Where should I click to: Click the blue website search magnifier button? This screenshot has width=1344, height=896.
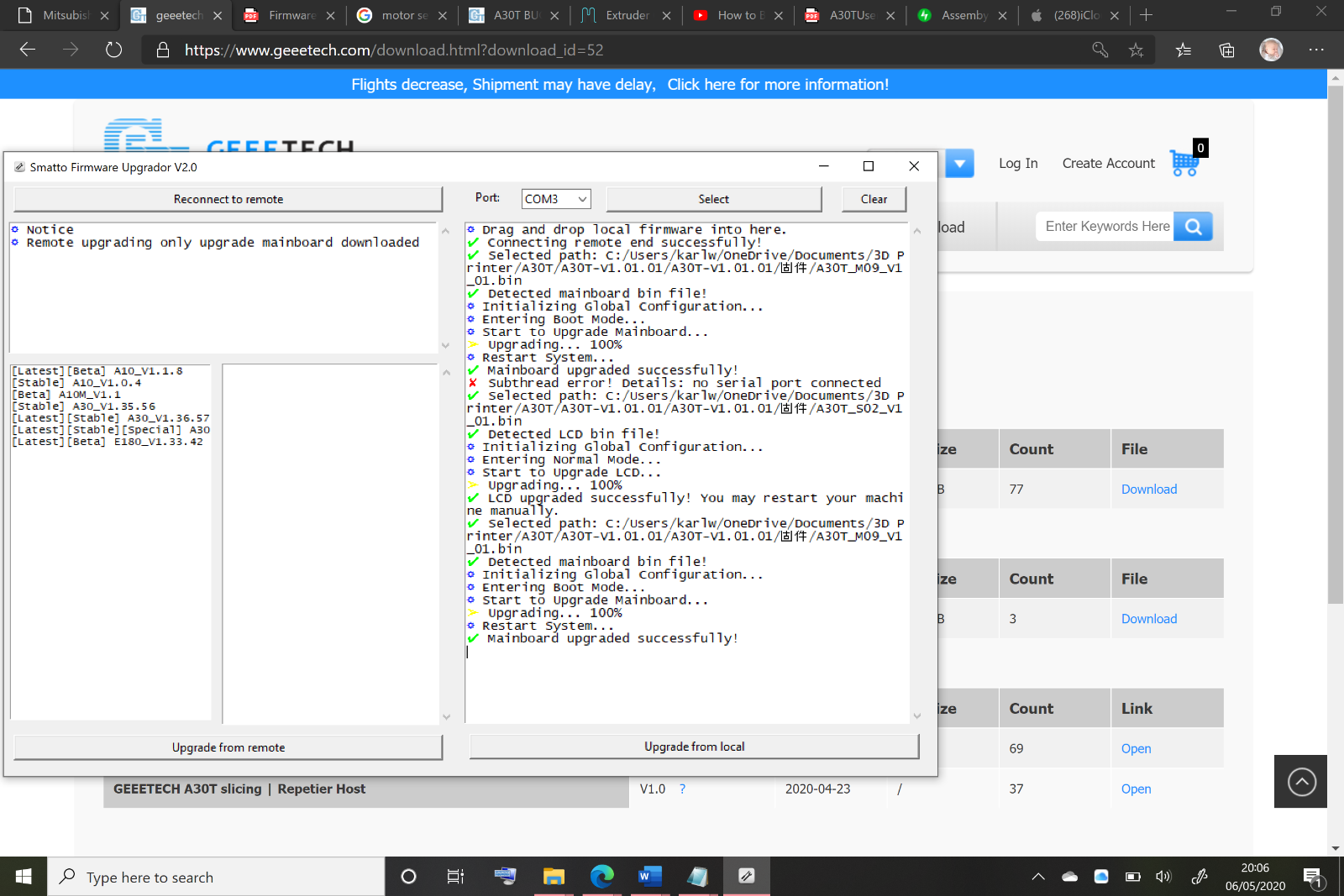click(1193, 227)
